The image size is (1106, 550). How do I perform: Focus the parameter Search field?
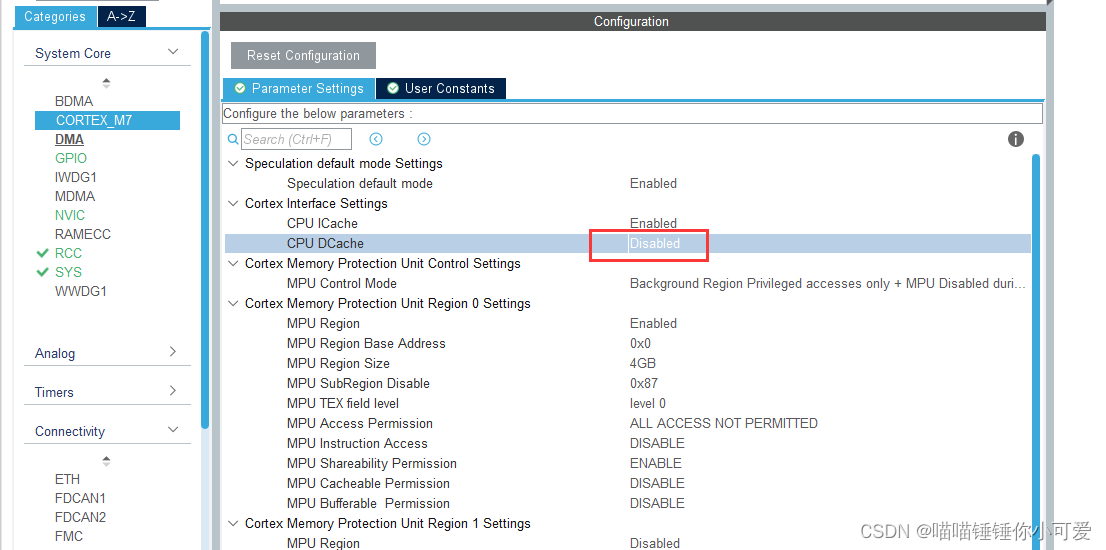point(296,140)
